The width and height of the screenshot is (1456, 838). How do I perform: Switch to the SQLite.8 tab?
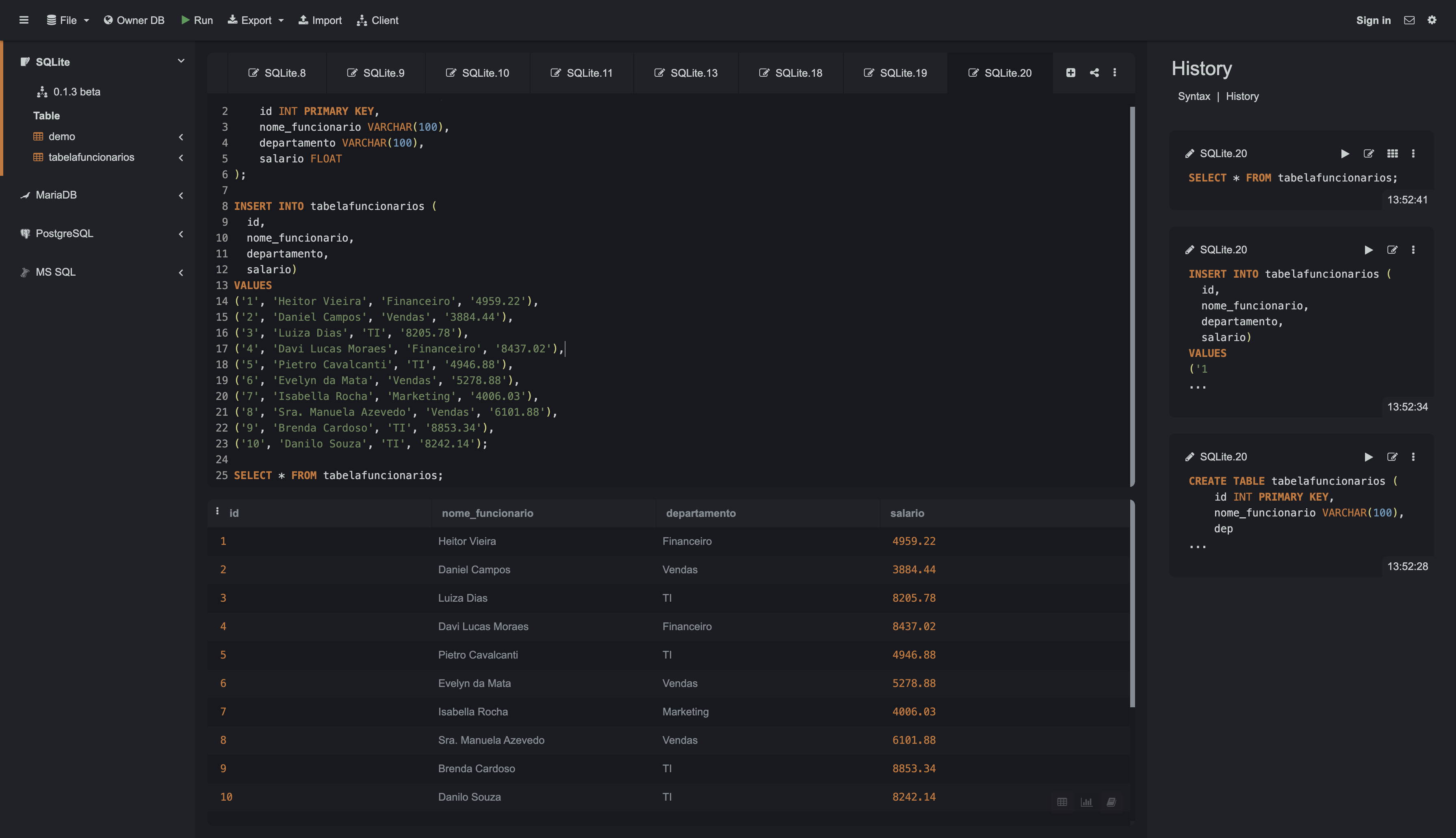tap(277, 73)
